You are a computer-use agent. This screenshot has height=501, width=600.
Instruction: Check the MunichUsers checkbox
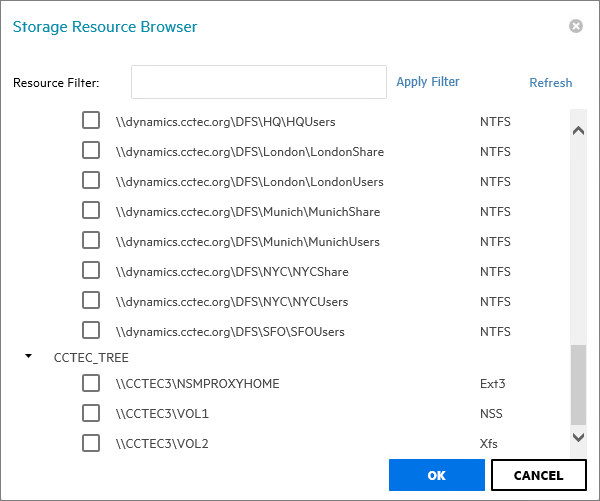coord(91,241)
